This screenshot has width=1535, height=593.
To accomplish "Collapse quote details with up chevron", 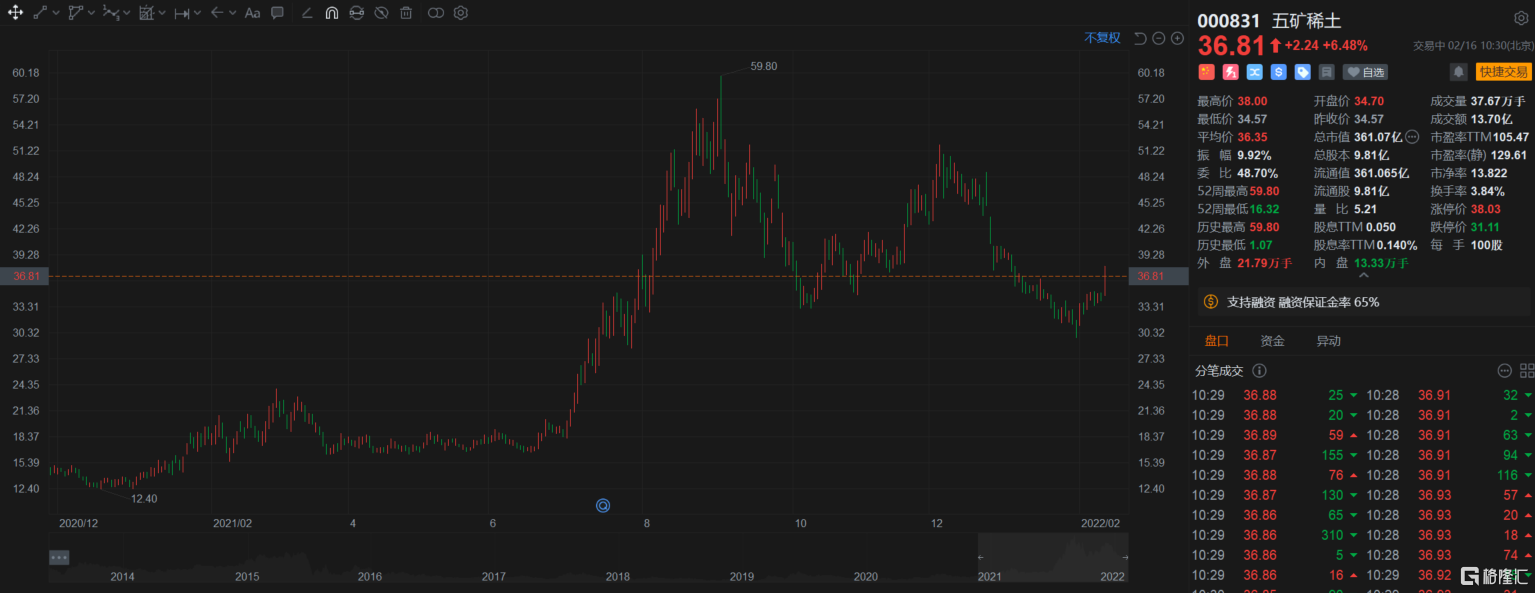I will click(x=1361, y=276).
